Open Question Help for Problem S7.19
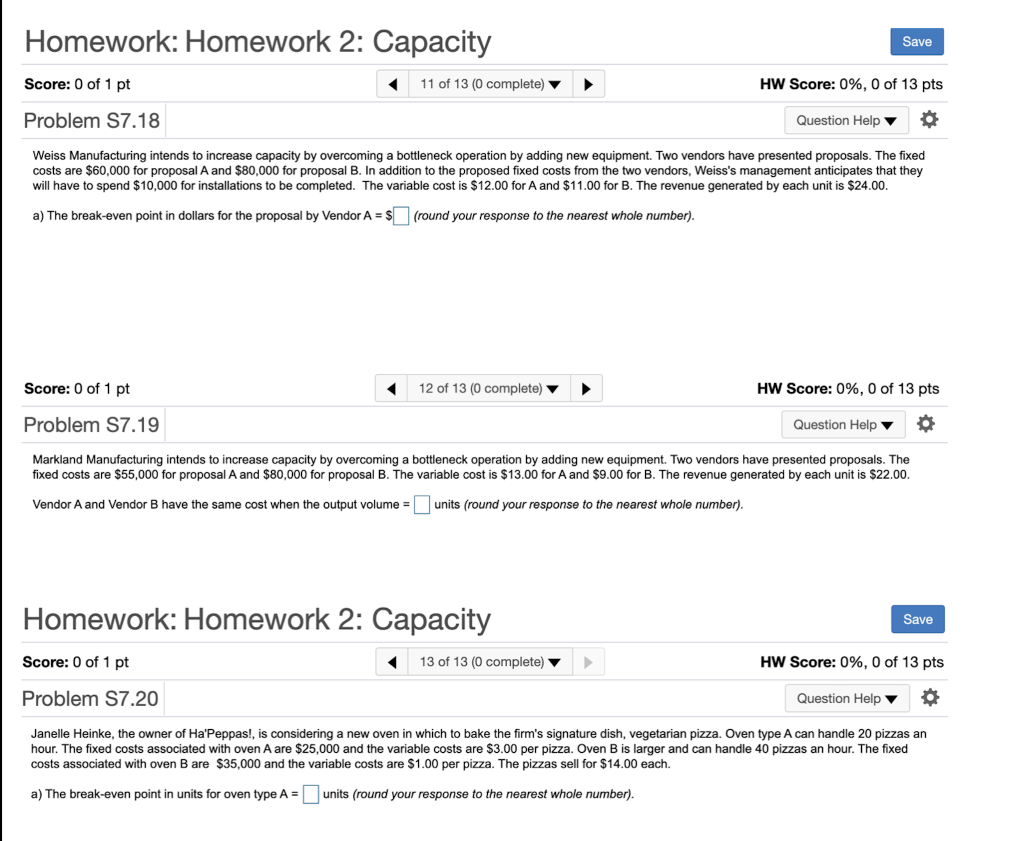 (843, 423)
